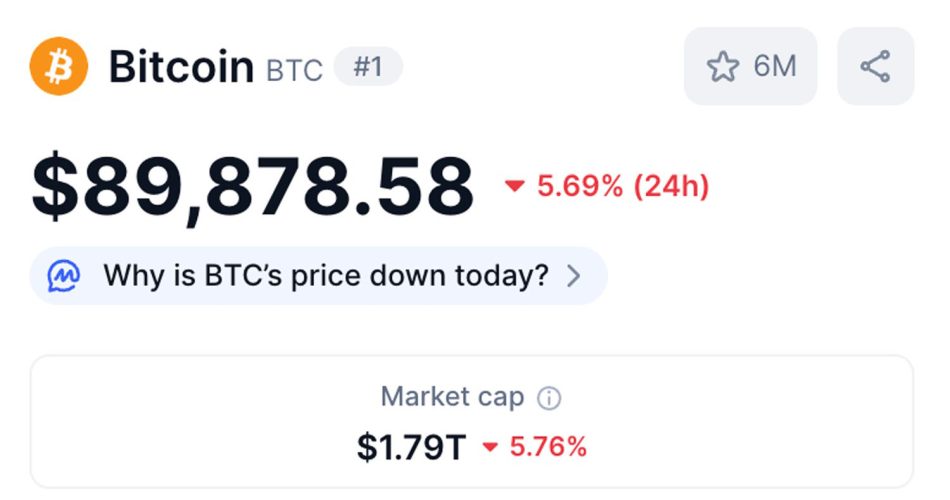Click the star watchlist icon
This screenshot has width=950, height=500.
(722, 67)
